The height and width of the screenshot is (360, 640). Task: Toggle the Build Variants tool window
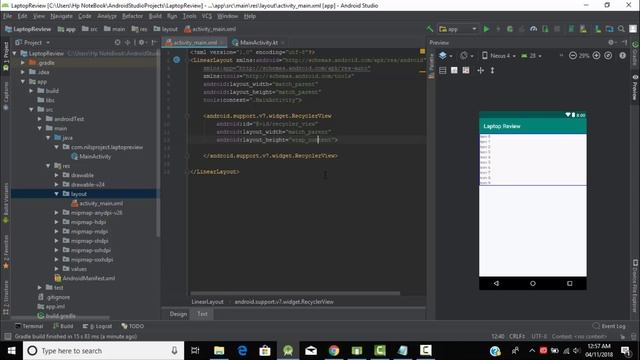click(6, 203)
